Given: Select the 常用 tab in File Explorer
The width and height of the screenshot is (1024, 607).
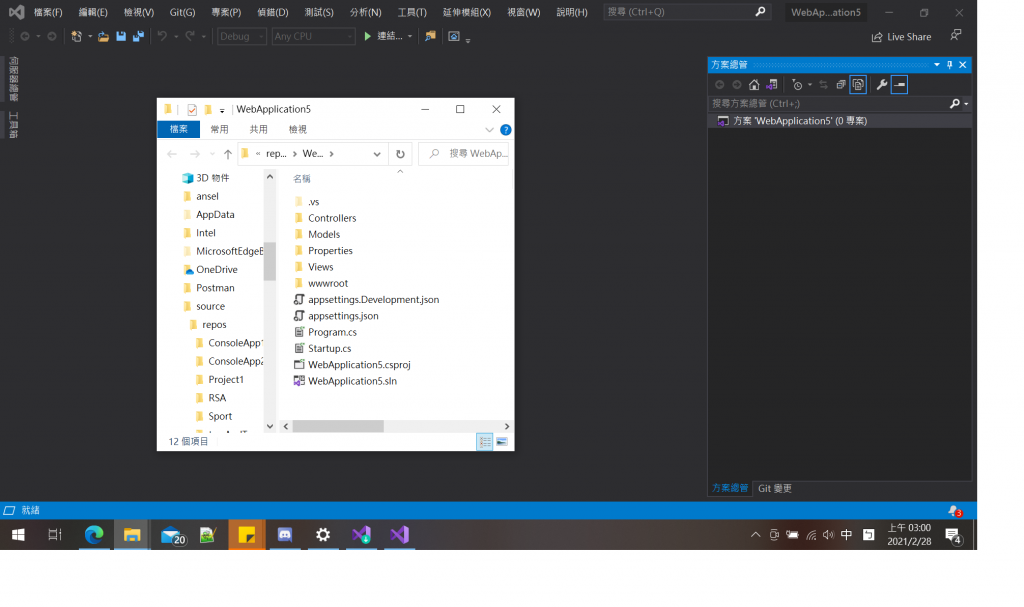Looking at the screenshot, I should [x=219, y=129].
